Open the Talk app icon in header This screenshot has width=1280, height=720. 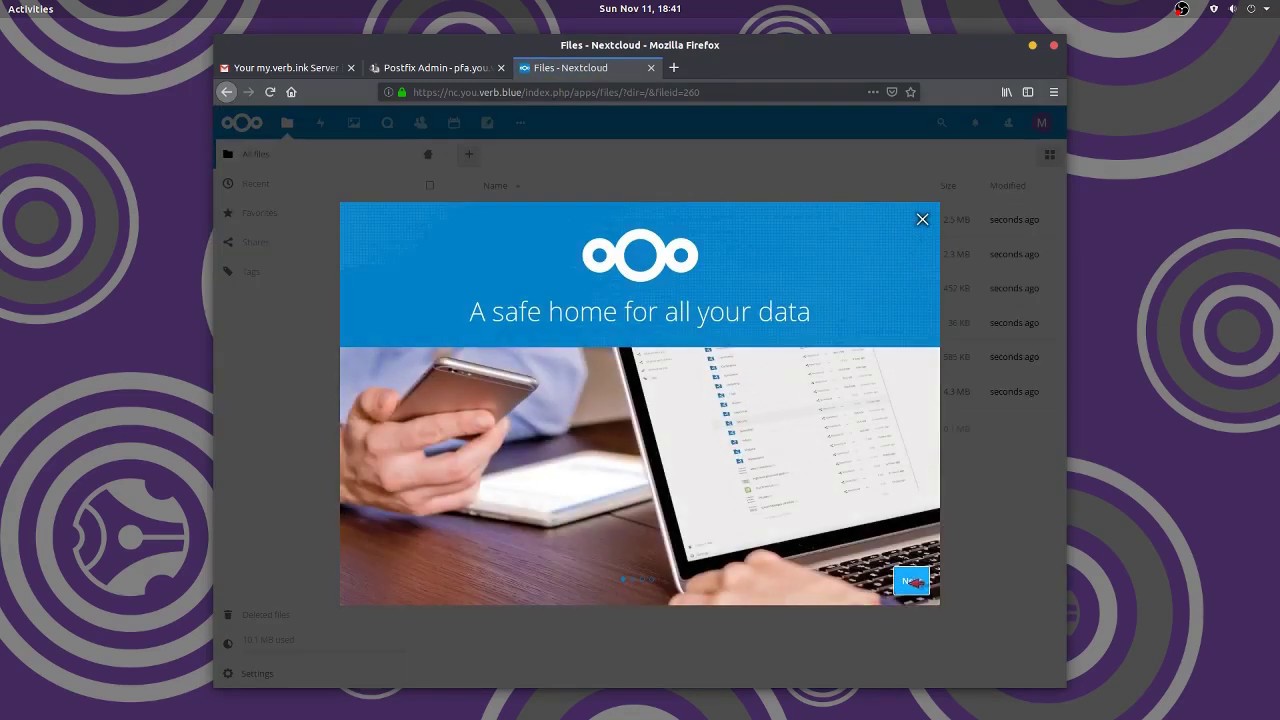(387, 123)
